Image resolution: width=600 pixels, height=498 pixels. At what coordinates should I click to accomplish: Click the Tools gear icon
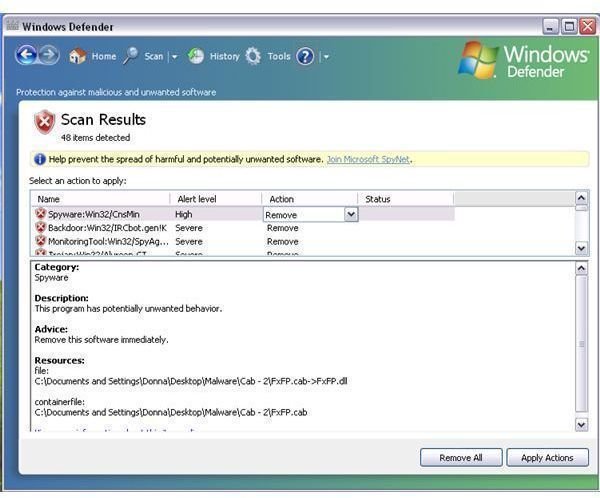[253, 56]
